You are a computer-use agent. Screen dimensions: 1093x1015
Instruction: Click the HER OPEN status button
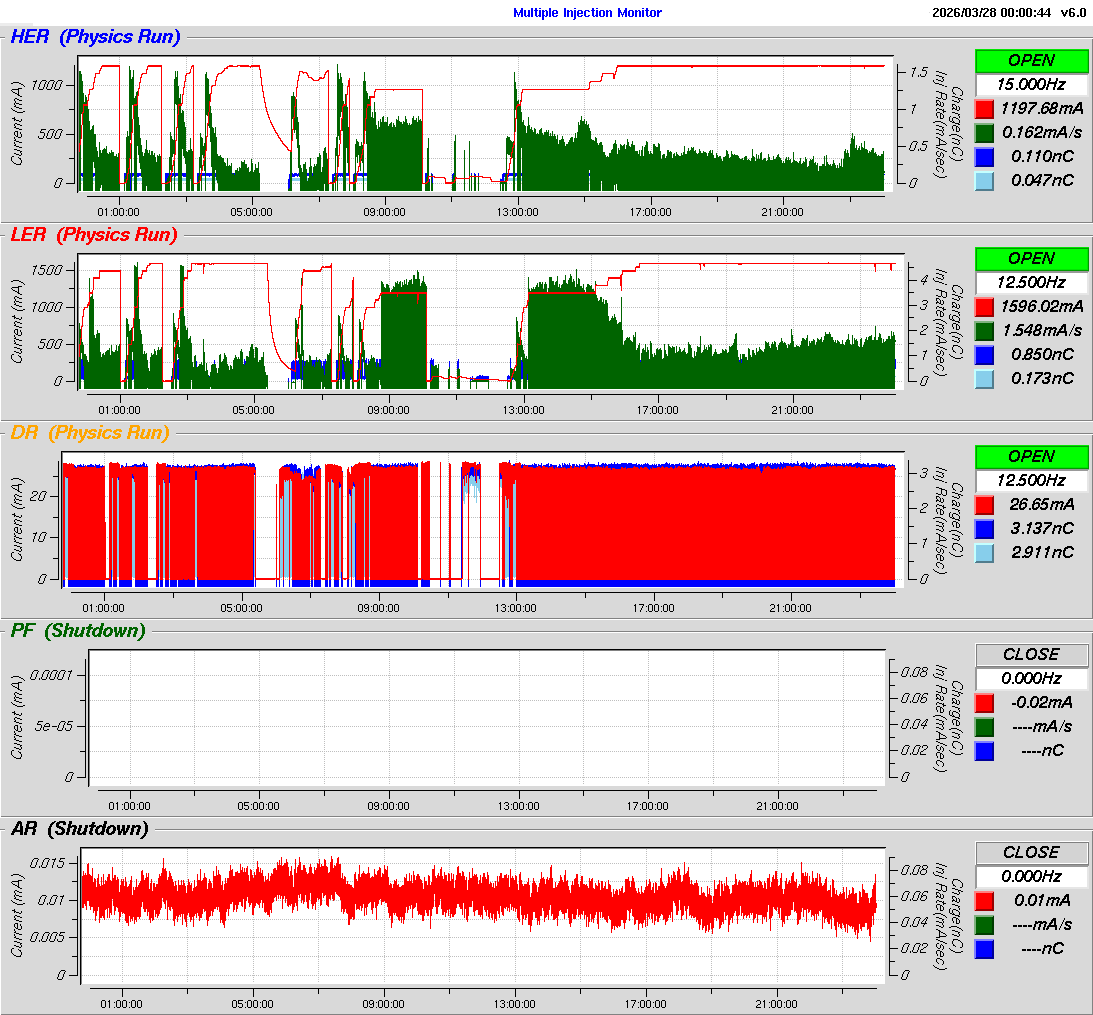(x=1031, y=60)
